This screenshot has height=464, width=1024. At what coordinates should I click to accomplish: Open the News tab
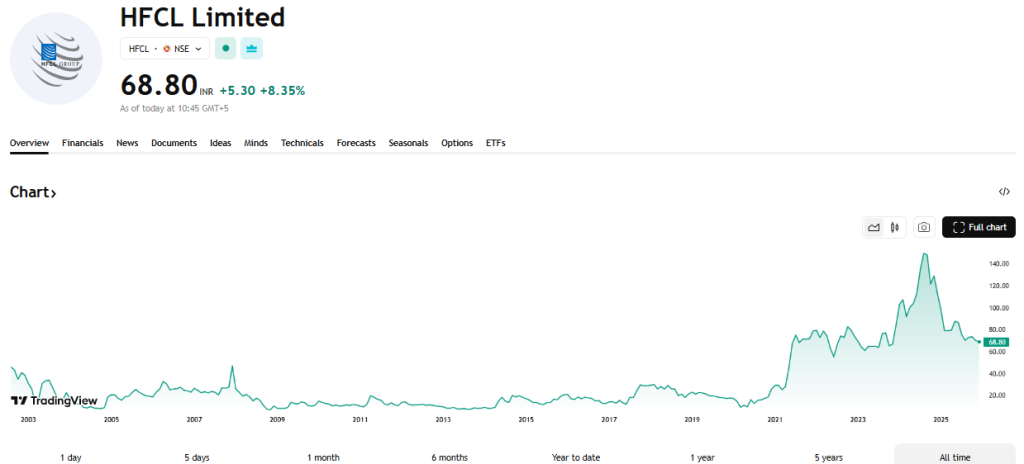click(127, 142)
